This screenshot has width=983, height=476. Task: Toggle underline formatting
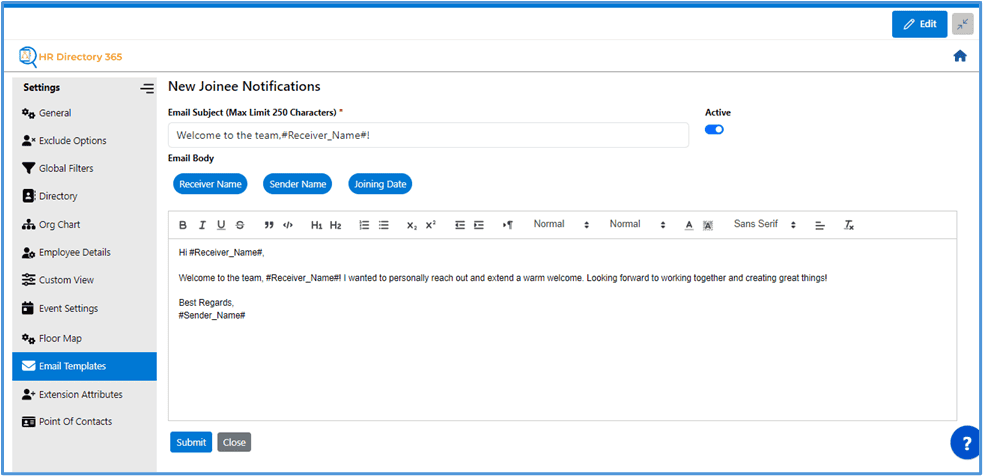(x=221, y=225)
